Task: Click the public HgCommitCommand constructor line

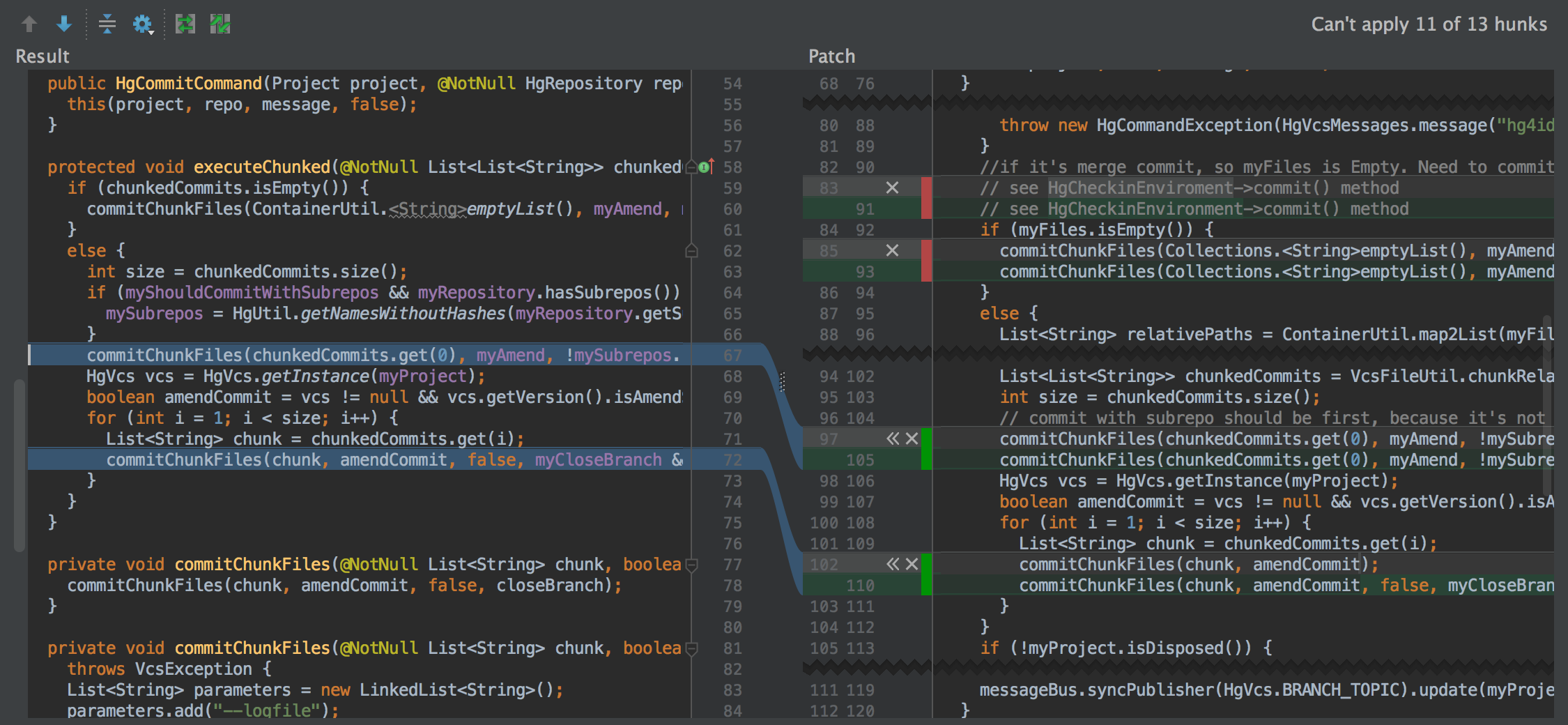Action: click(x=365, y=84)
